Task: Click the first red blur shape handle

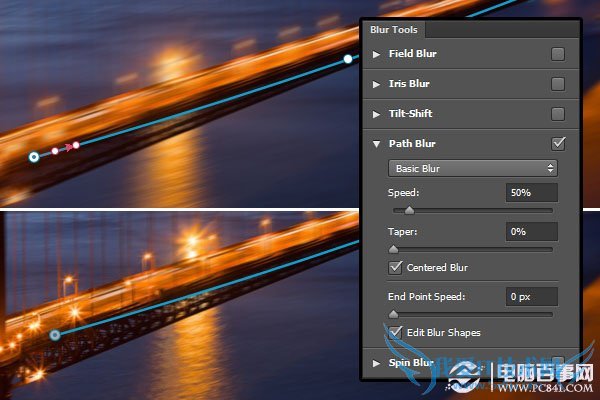Action: click(55, 151)
